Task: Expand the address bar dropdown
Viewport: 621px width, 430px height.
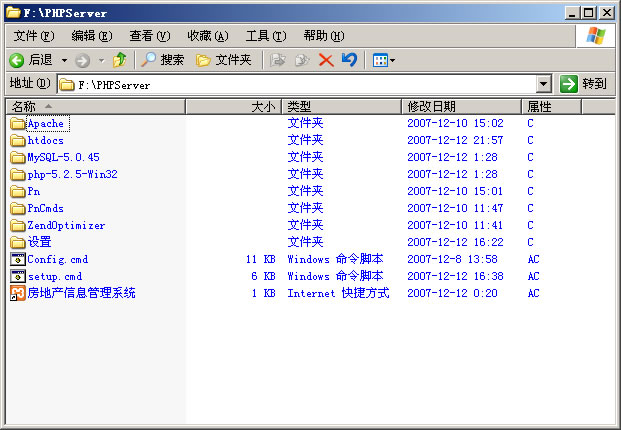Action: 544,85
